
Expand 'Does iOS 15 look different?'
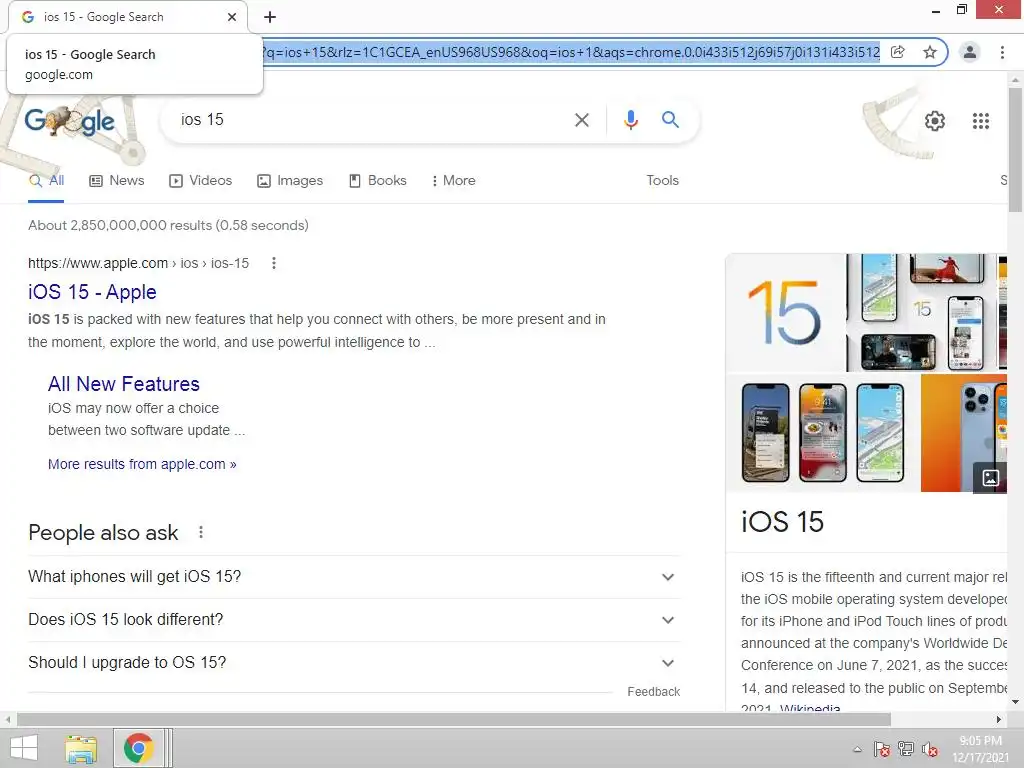(x=354, y=620)
